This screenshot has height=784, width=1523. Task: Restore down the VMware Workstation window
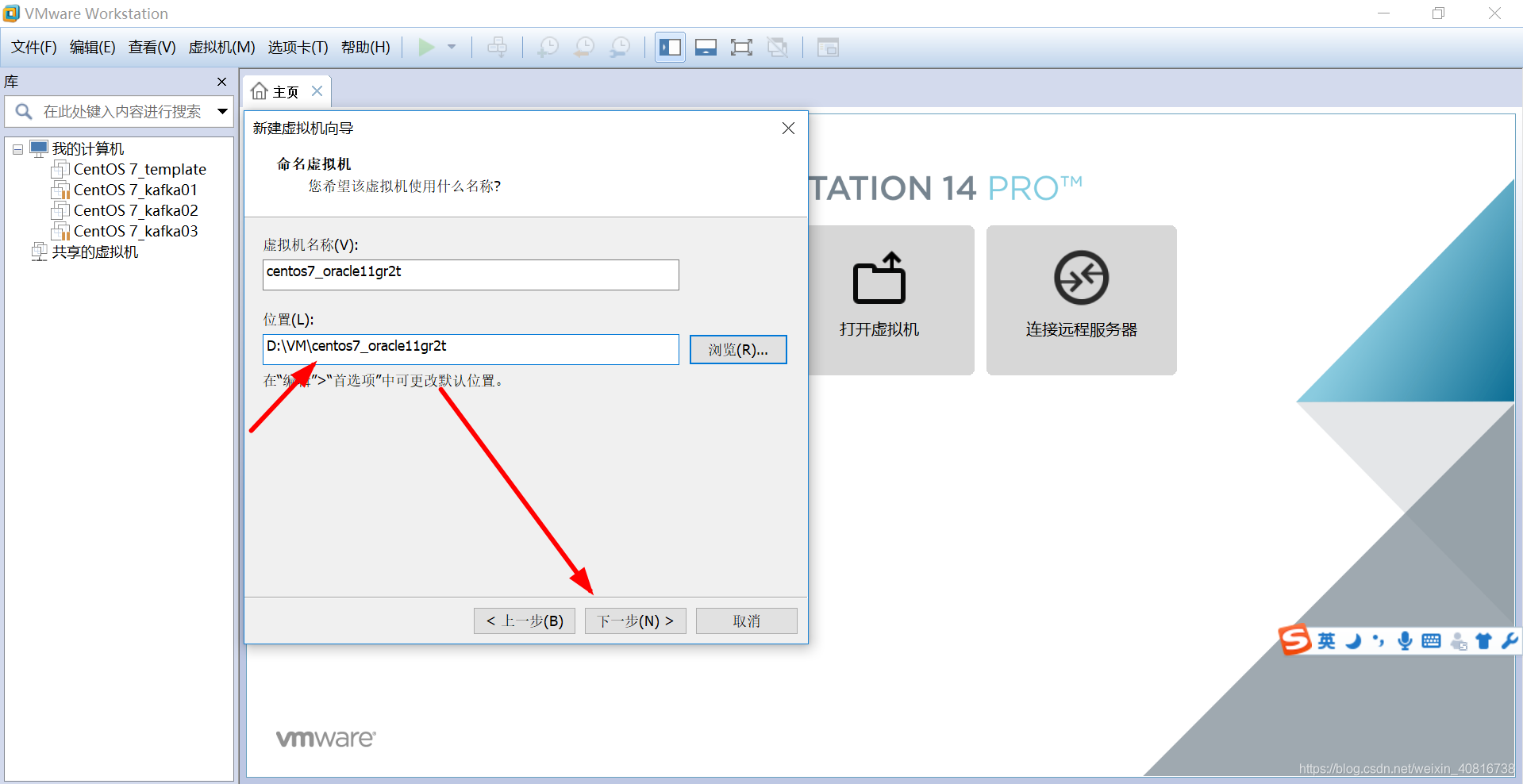click(1438, 13)
